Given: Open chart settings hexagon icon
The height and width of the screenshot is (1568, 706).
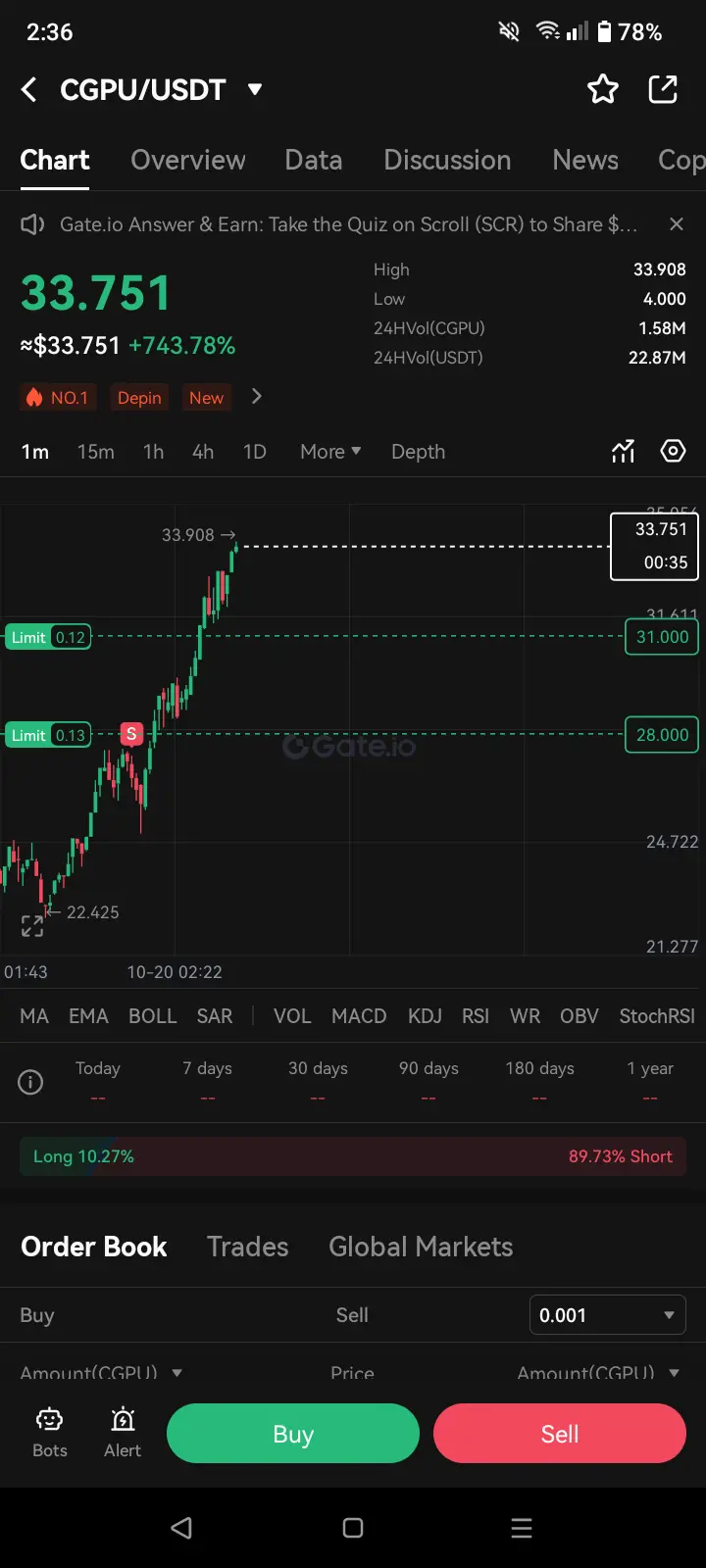Looking at the screenshot, I should pos(673,451).
